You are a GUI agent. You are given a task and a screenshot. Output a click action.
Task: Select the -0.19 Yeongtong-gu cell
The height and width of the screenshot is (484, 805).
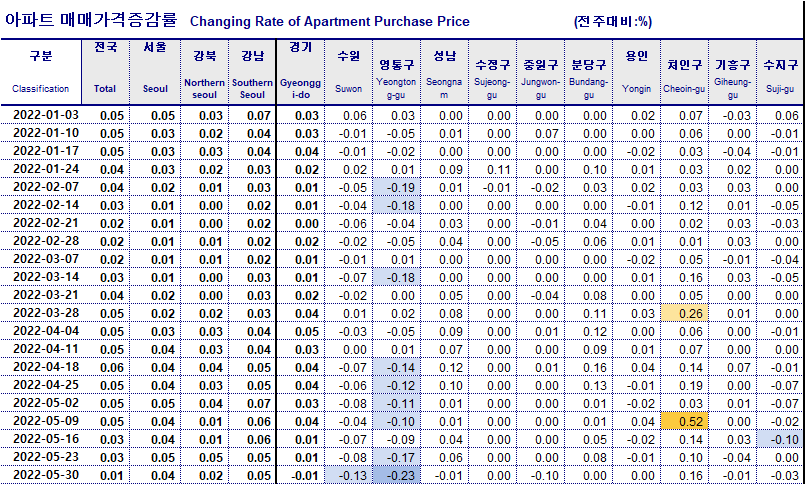396,187
